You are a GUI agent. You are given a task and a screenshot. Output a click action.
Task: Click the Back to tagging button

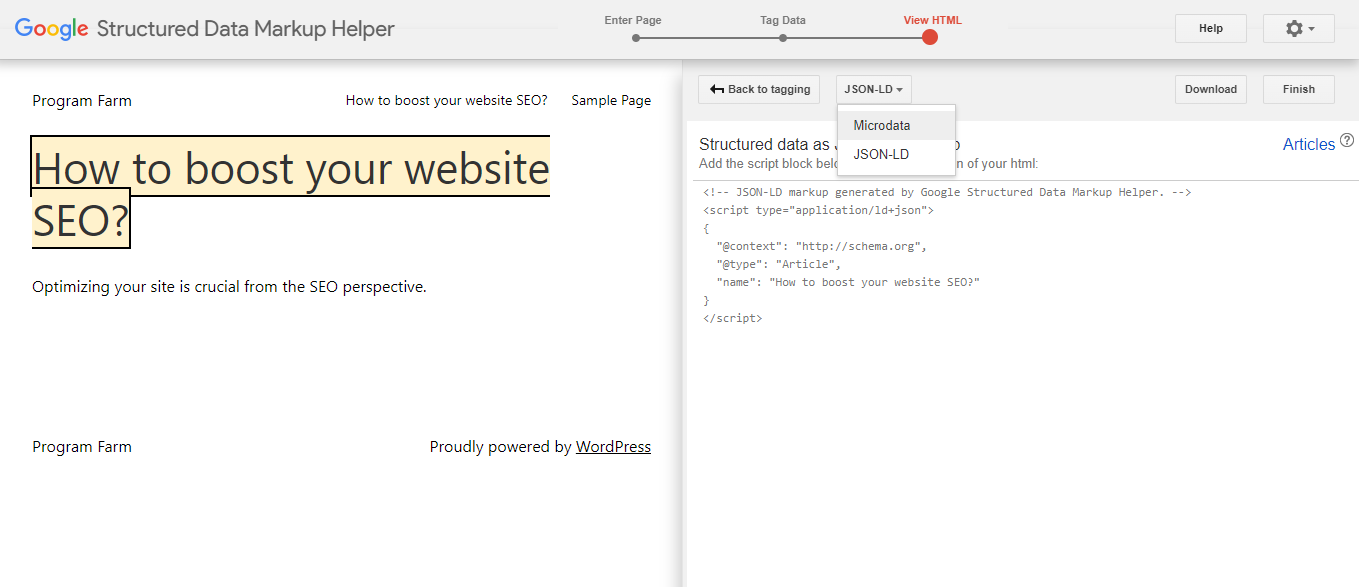759,89
